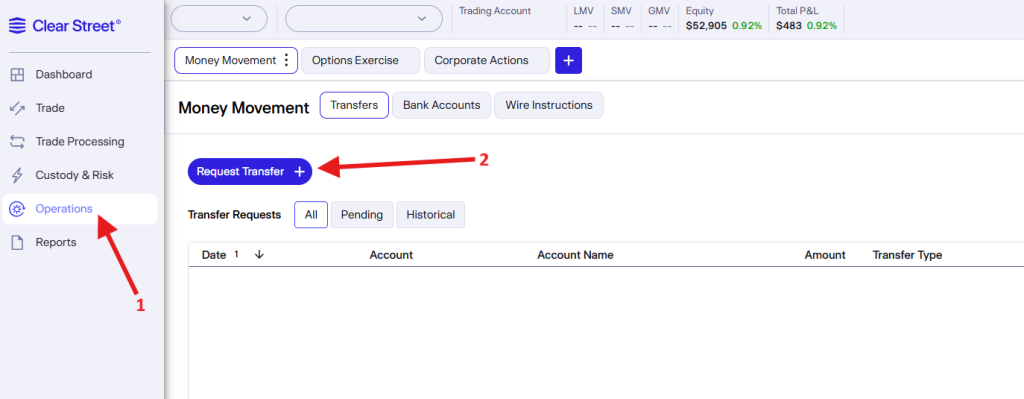Click the Account Name column header
This screenshot has height=399, width=1024.
[575, 255]
